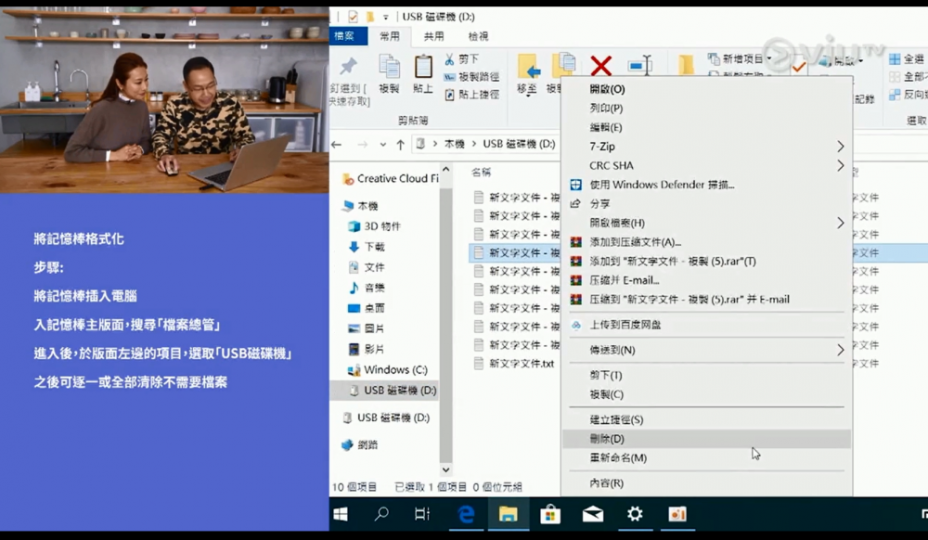Click File Explorer icon on taskbar

[x=508, y=515]
